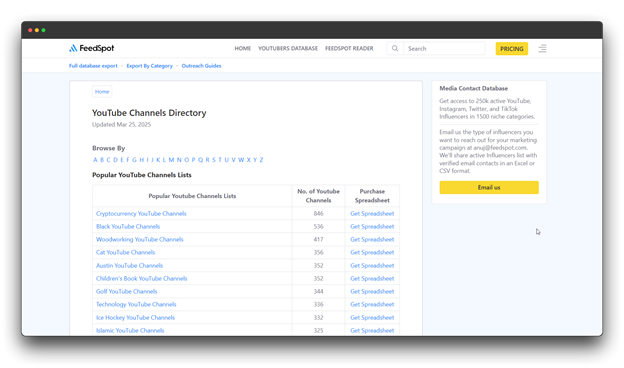
Task: Open Black YouTube Channels list
Action: point(128,227)
